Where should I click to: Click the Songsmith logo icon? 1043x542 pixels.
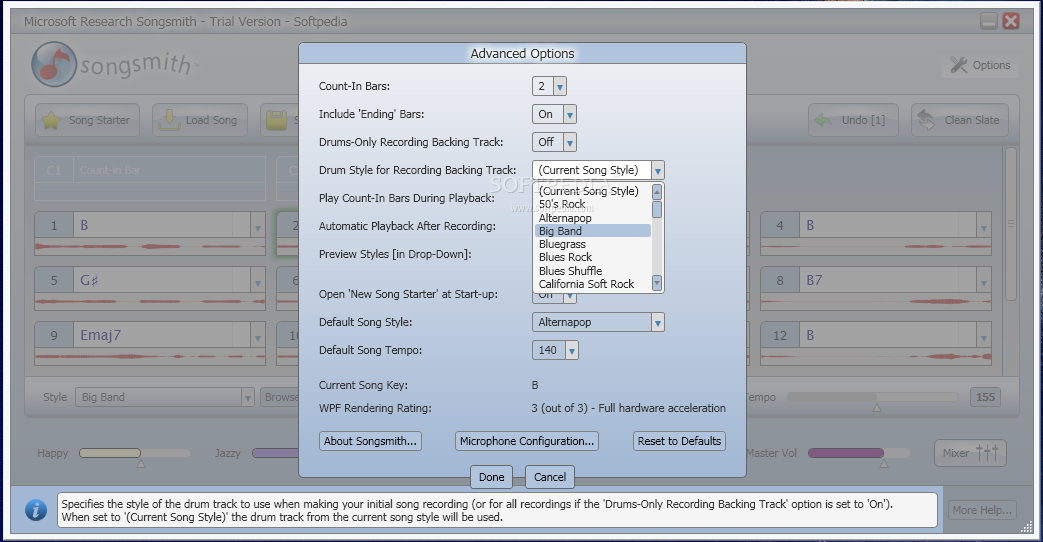(x=55, y=65)
